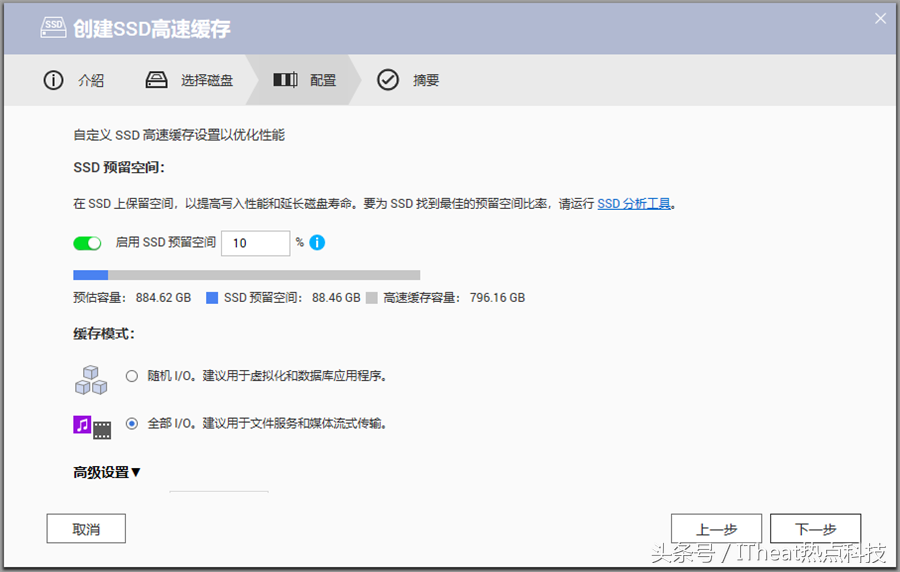Click the configuration bars icon beside 配置
Viewport: 900px width, 572px height.
[x=285, y=80]
